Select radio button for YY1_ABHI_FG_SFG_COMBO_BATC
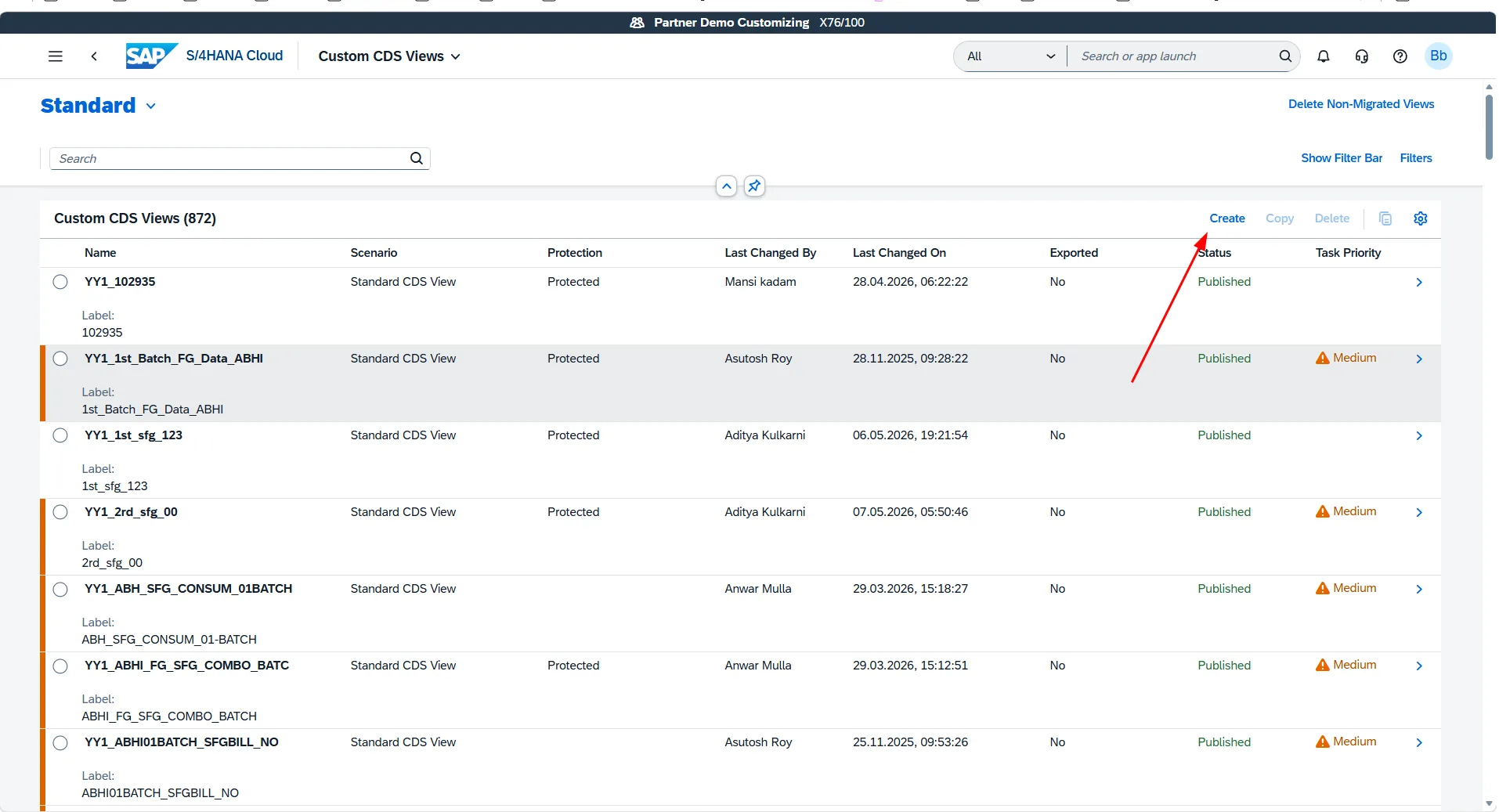1499x812 pixels. pyautogui.click(x=60, y=666)
